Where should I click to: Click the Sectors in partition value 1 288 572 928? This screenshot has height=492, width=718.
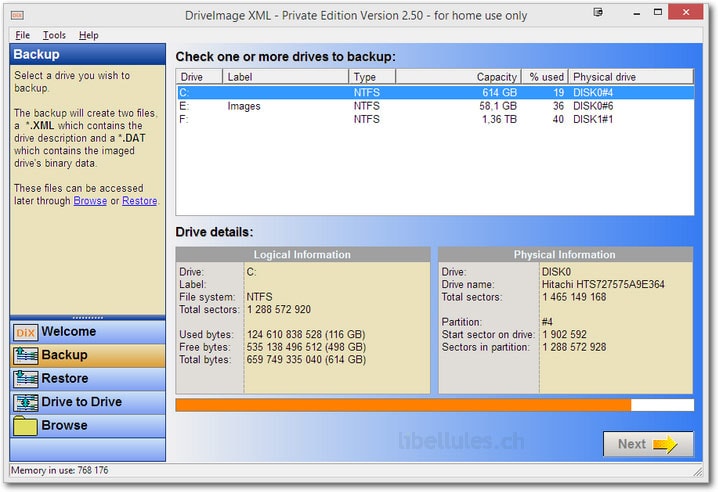(x=574, y=347)
